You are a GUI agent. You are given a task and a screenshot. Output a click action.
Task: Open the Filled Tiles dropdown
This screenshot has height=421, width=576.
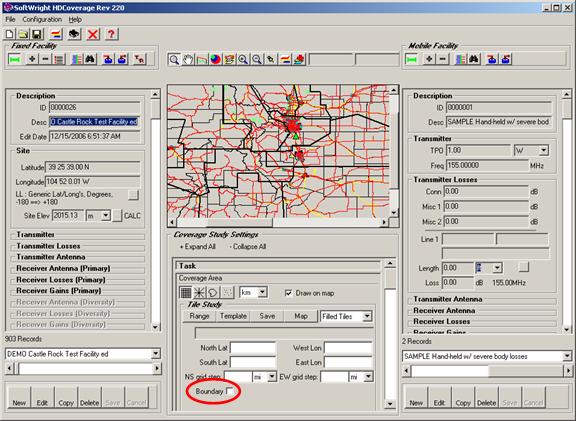[x=367, y=316]
